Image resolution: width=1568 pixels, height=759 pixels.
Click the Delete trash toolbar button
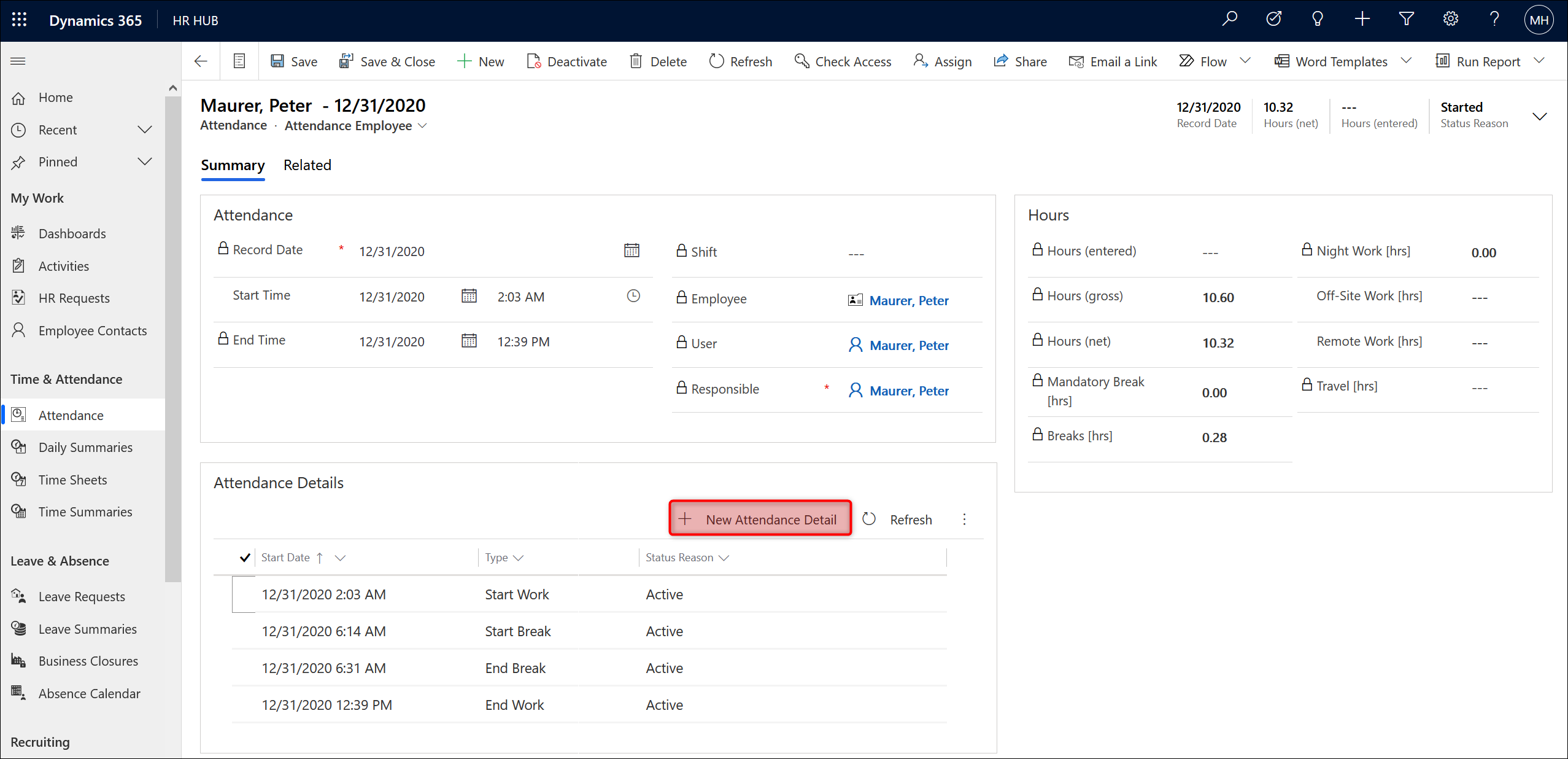tap(658, 61)
